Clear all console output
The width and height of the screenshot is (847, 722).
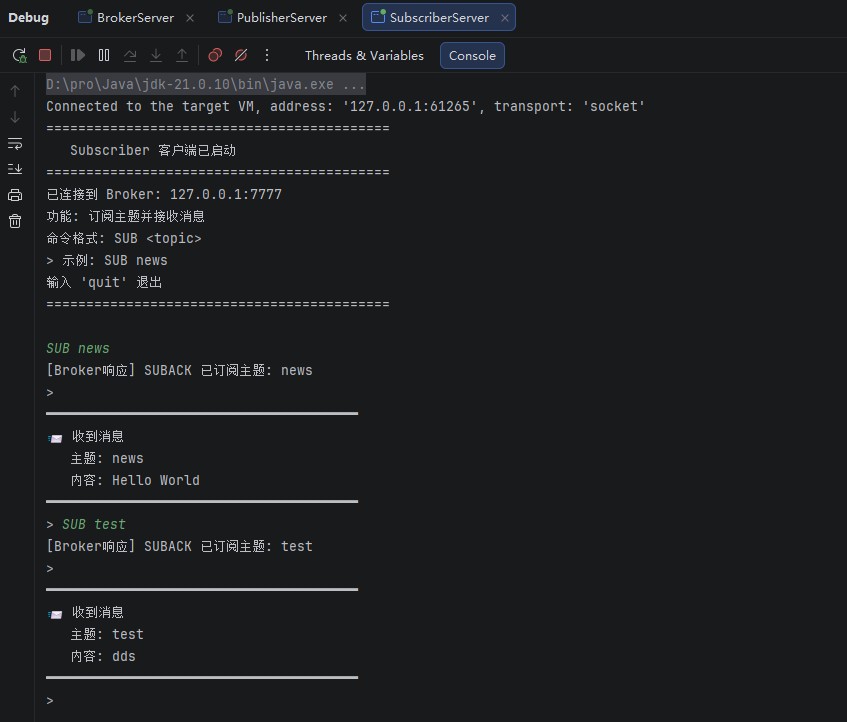point(15,221)
